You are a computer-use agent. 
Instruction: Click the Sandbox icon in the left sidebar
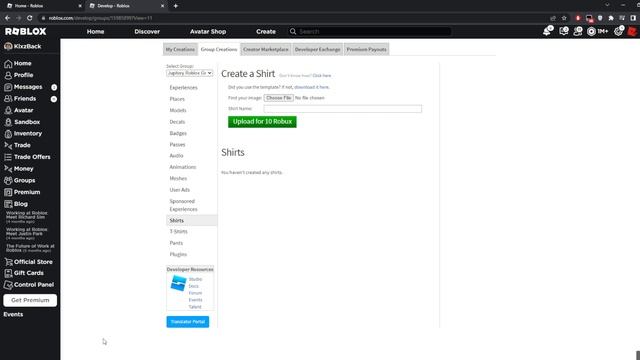[x=8, y=122]
